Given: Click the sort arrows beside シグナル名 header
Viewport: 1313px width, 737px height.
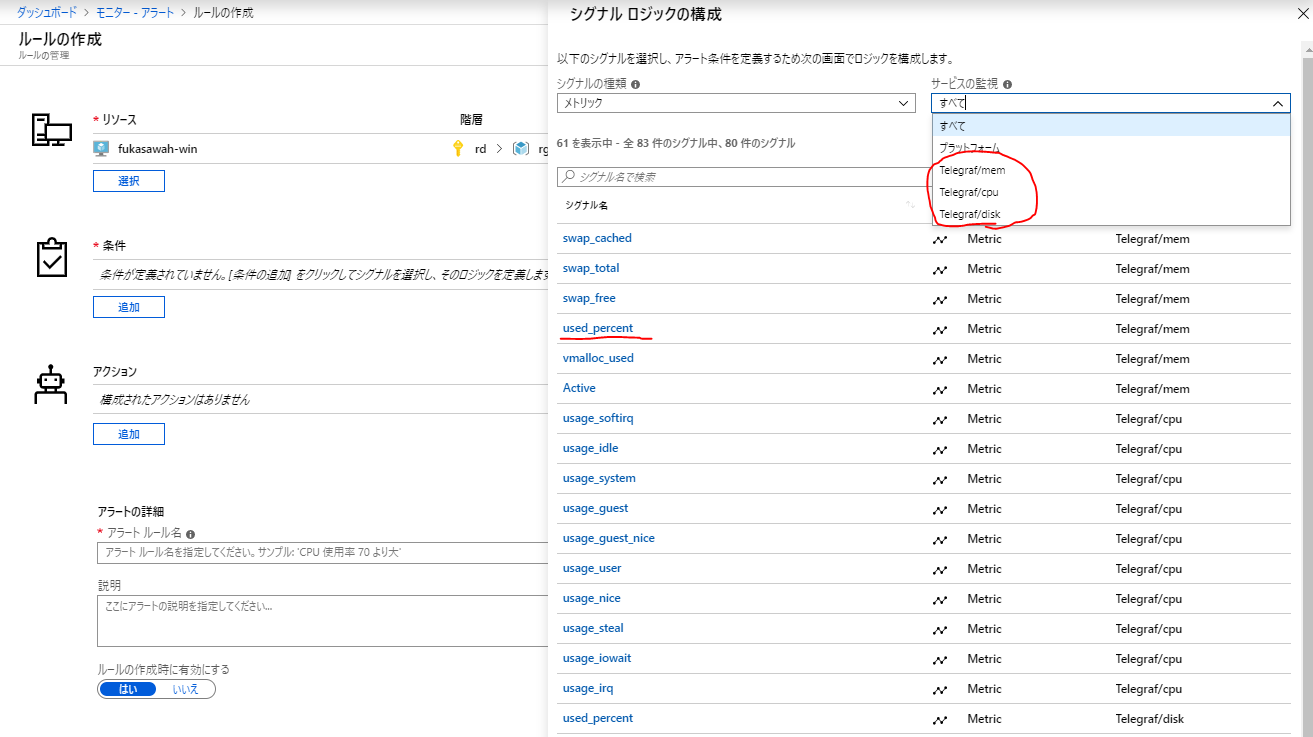Looking at the screenshot, I should [x=910, y=205].
